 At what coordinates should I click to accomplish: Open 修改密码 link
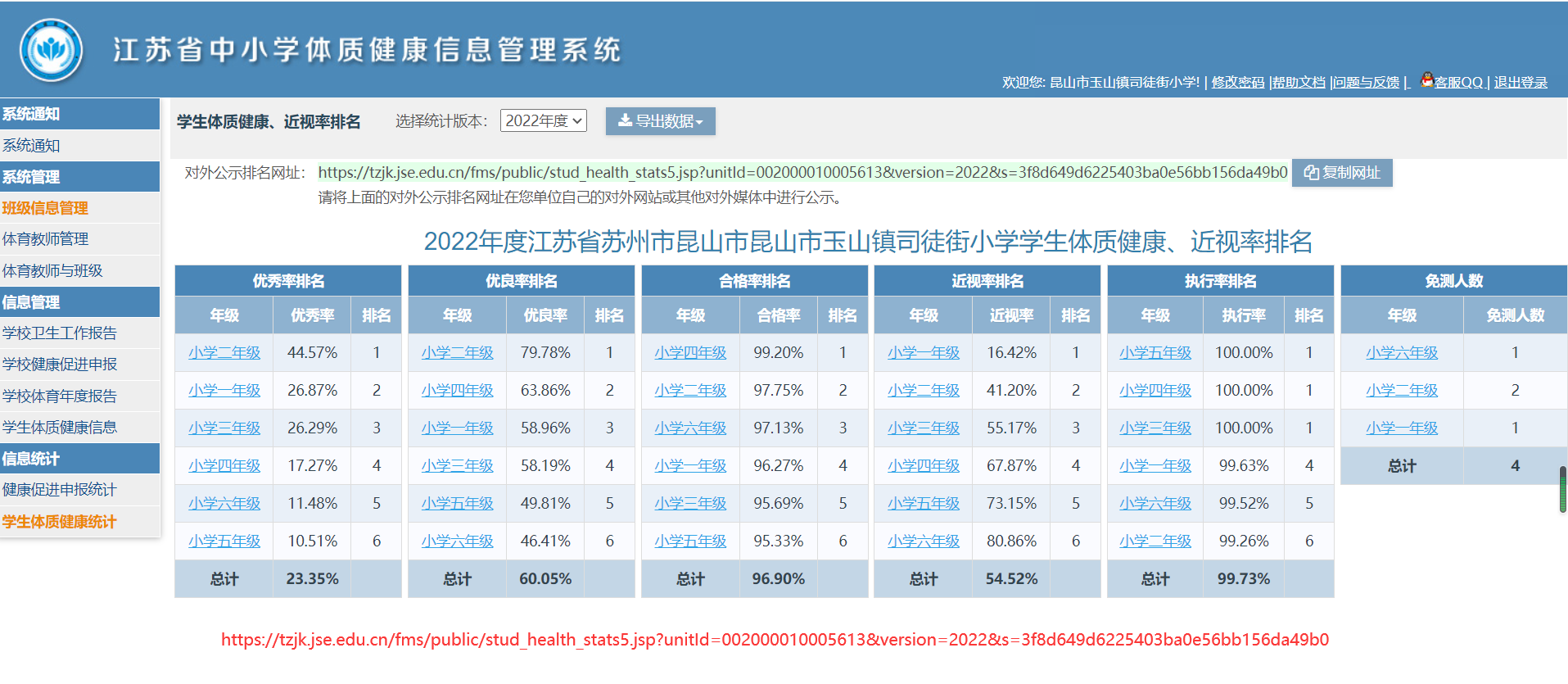[1238, 83]
